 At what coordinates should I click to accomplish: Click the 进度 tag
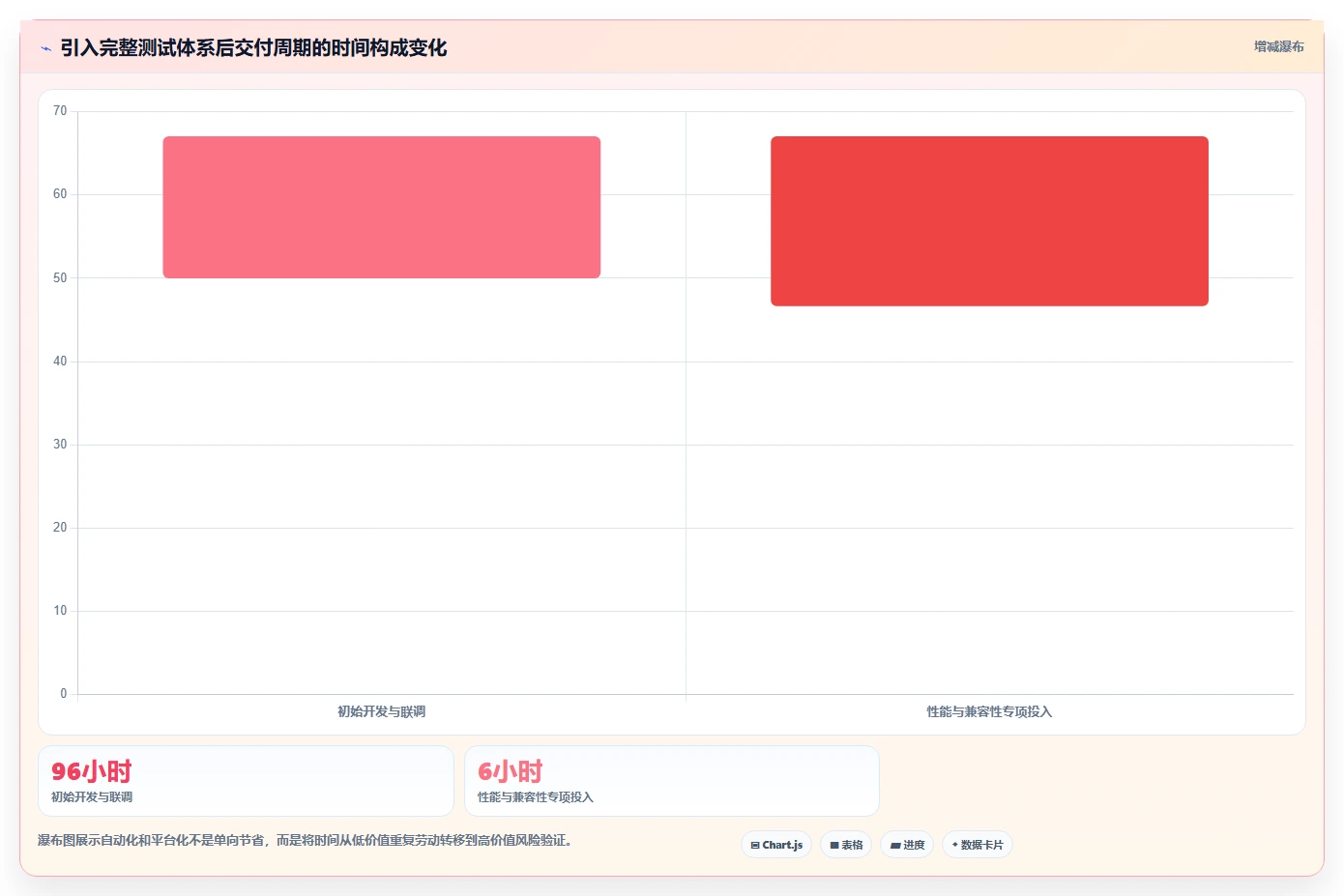(907, 845)
